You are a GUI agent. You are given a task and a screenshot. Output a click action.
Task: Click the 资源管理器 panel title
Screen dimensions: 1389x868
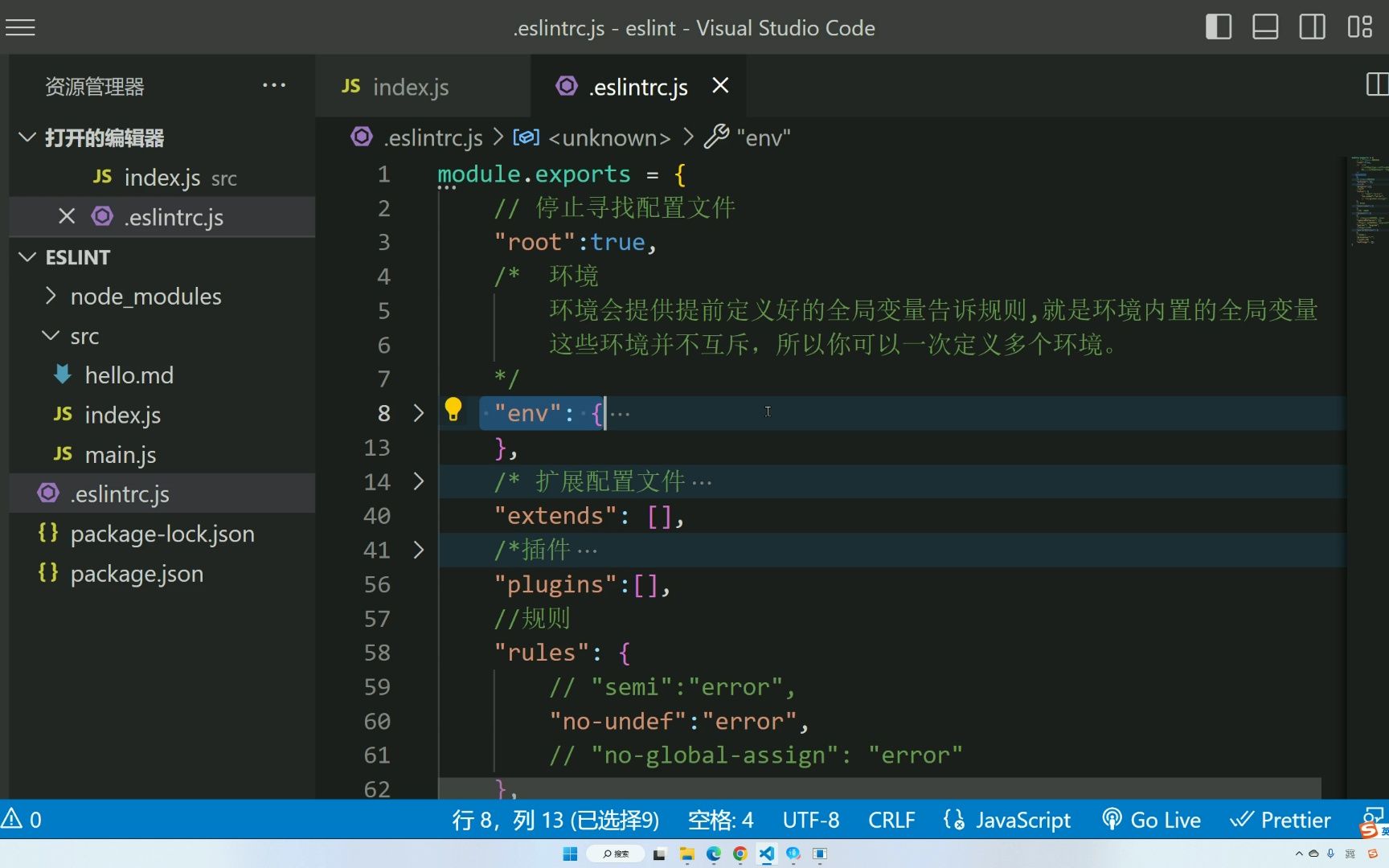[x=95, y=87]
